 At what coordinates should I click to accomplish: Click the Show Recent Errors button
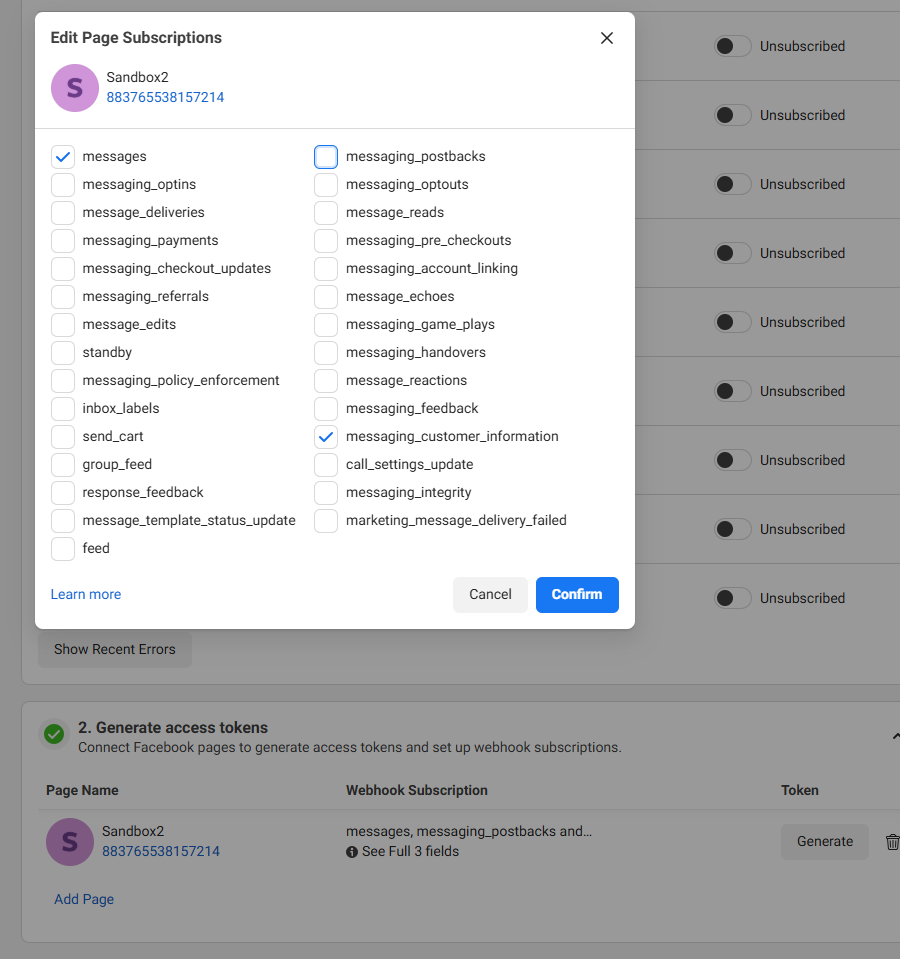pyautogui.click(x=114, y=649)
